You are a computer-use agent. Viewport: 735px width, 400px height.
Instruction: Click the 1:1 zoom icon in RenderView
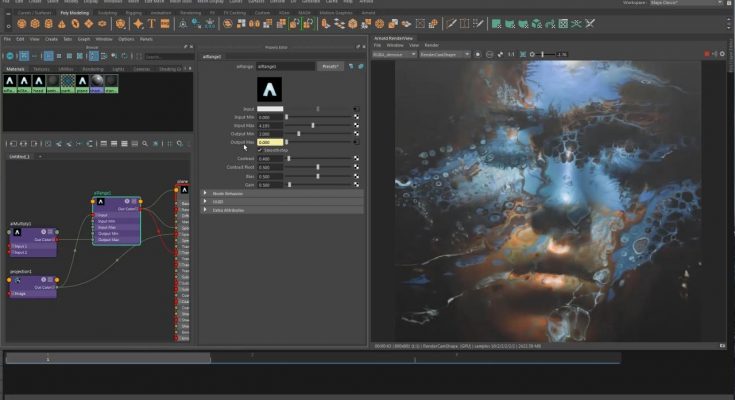pos(511,54)
